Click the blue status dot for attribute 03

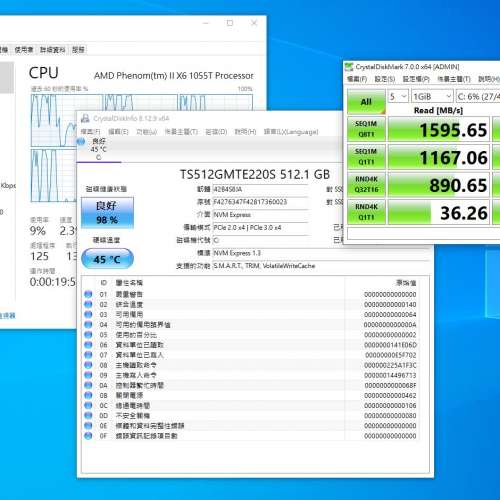tap(88, 314)
